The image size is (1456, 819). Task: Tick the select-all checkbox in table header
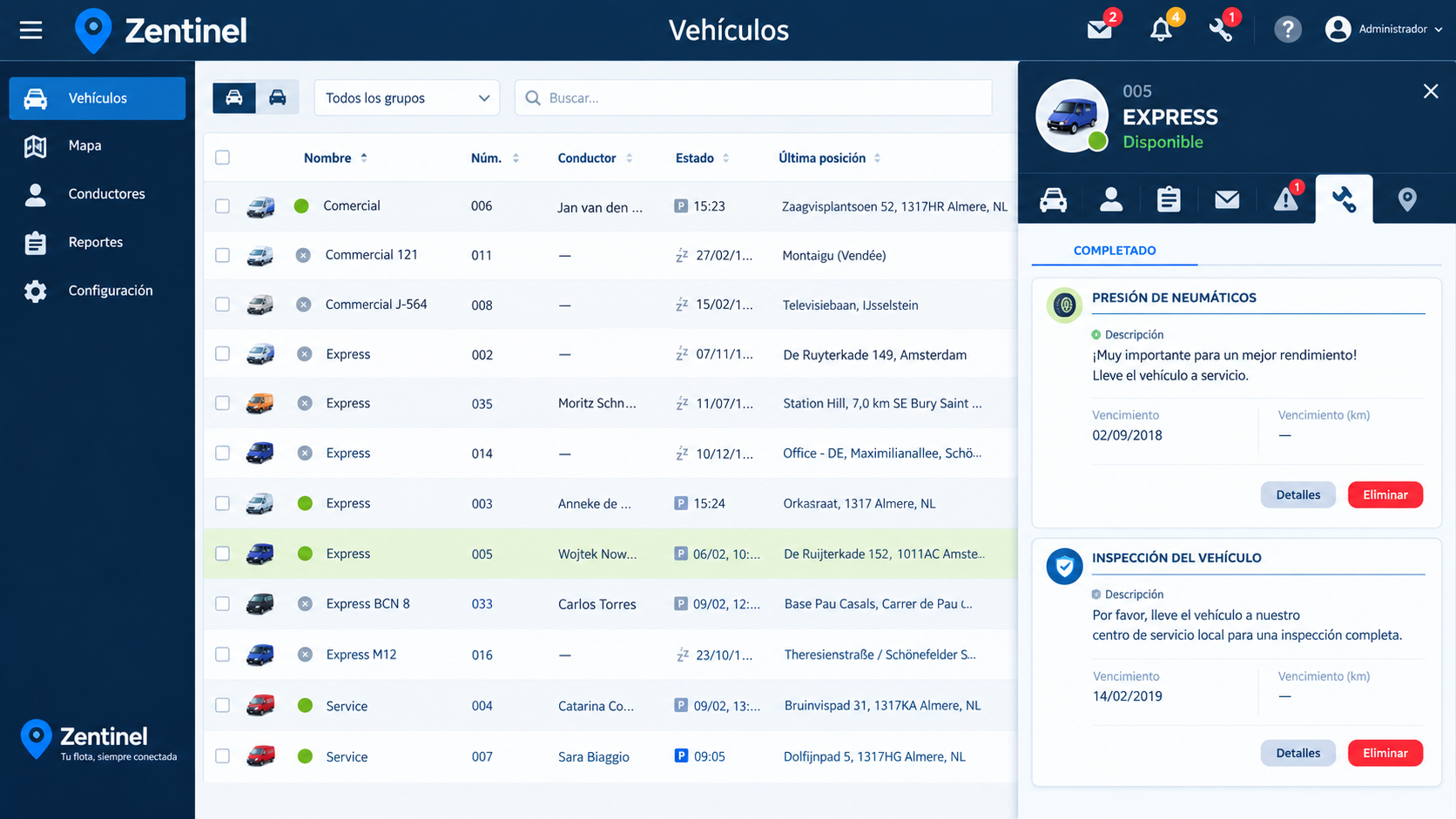[x=223, y=158]
